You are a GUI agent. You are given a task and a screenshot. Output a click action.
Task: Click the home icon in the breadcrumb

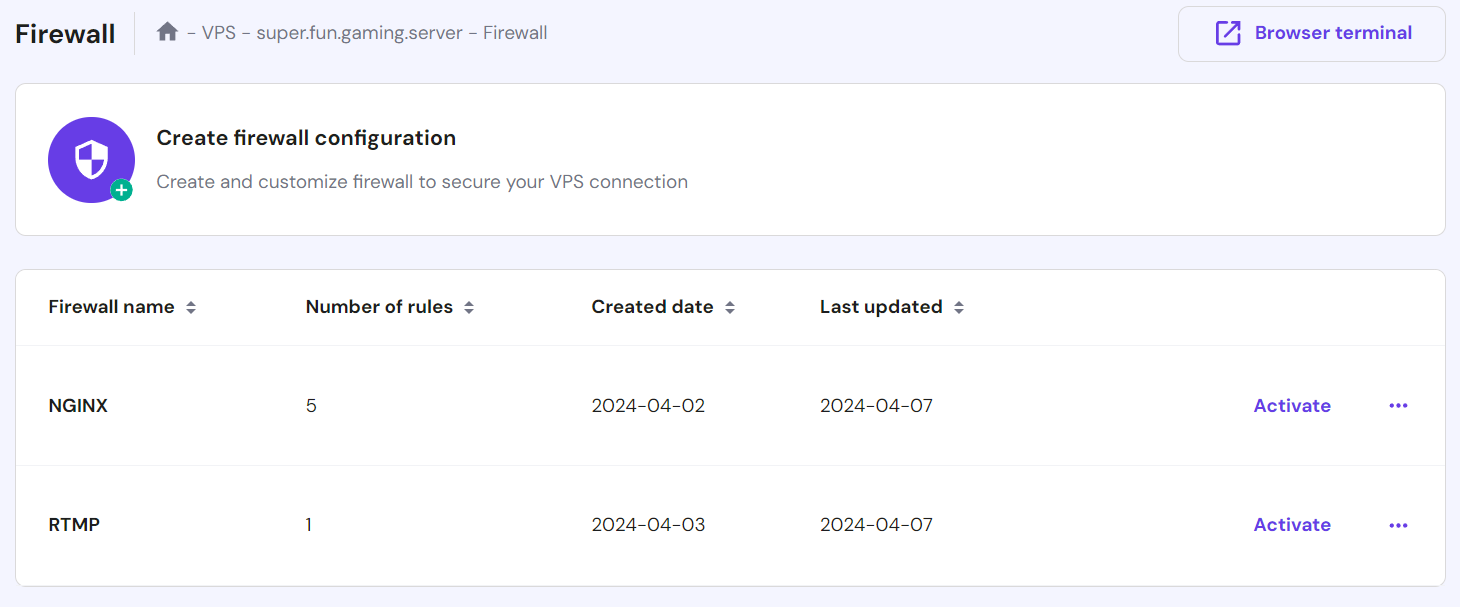pos(167,32)
